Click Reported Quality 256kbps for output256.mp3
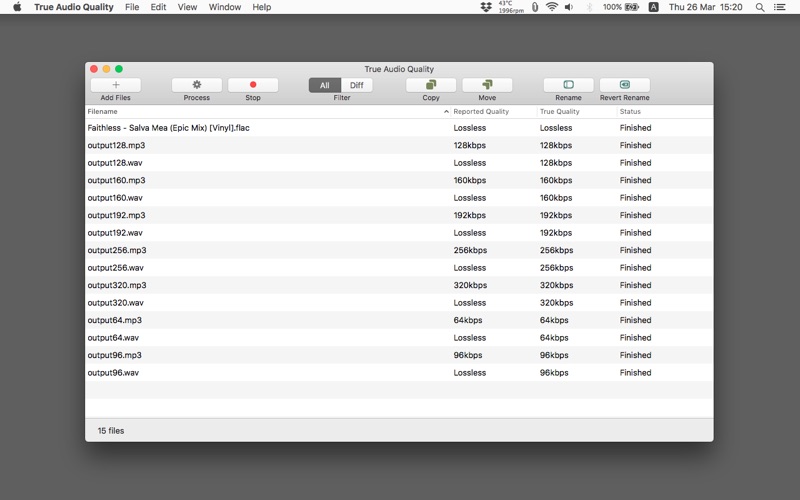 click(470, 250)
